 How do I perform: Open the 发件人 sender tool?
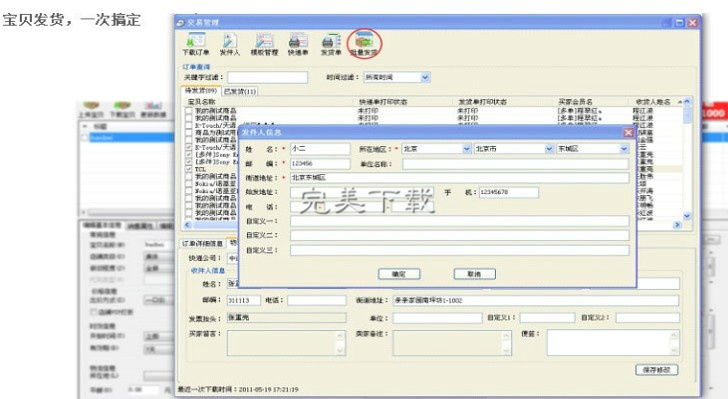[229, 44]
